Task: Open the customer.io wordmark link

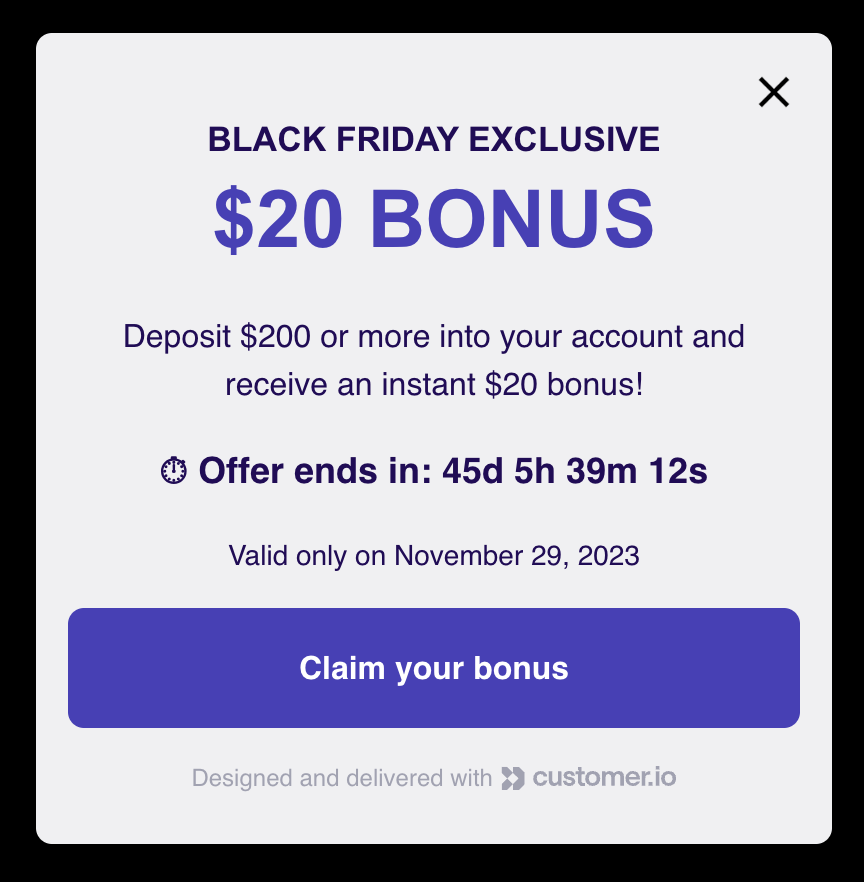Action: pos(604,777)
